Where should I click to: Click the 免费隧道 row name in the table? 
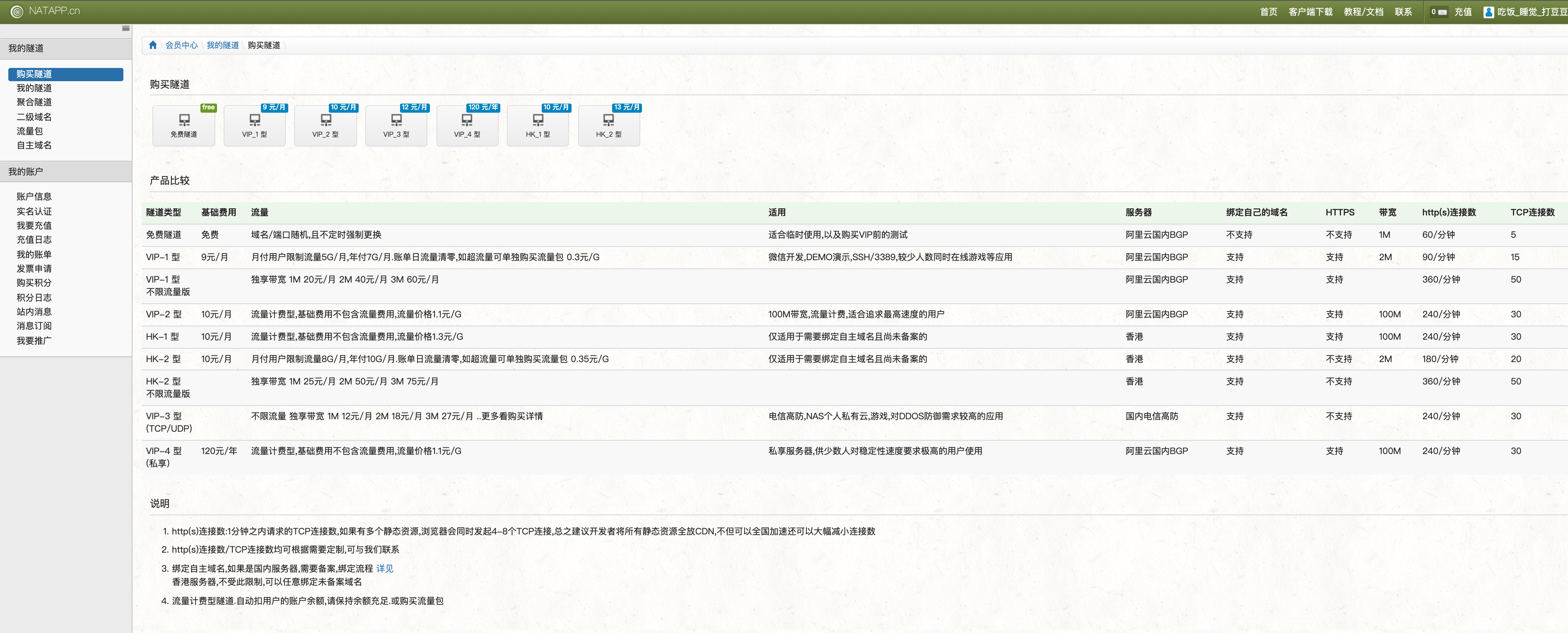(x=164, y=235)
